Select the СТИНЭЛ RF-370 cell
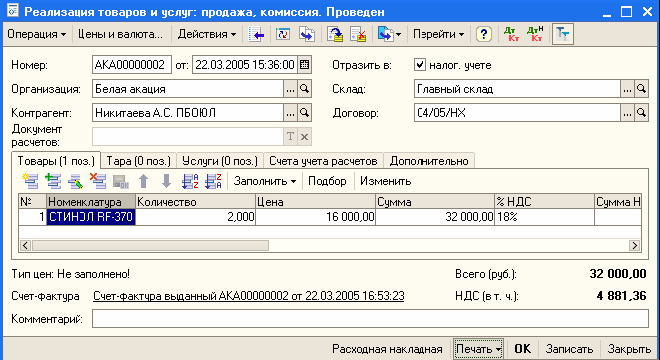 point(91,217)
